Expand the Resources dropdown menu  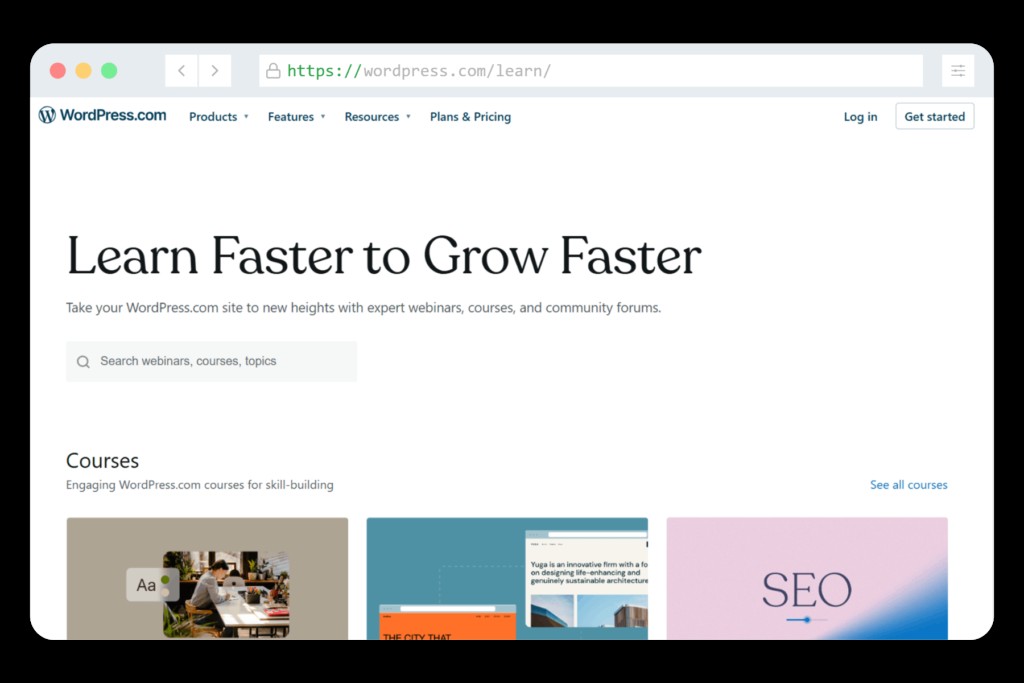377,117
